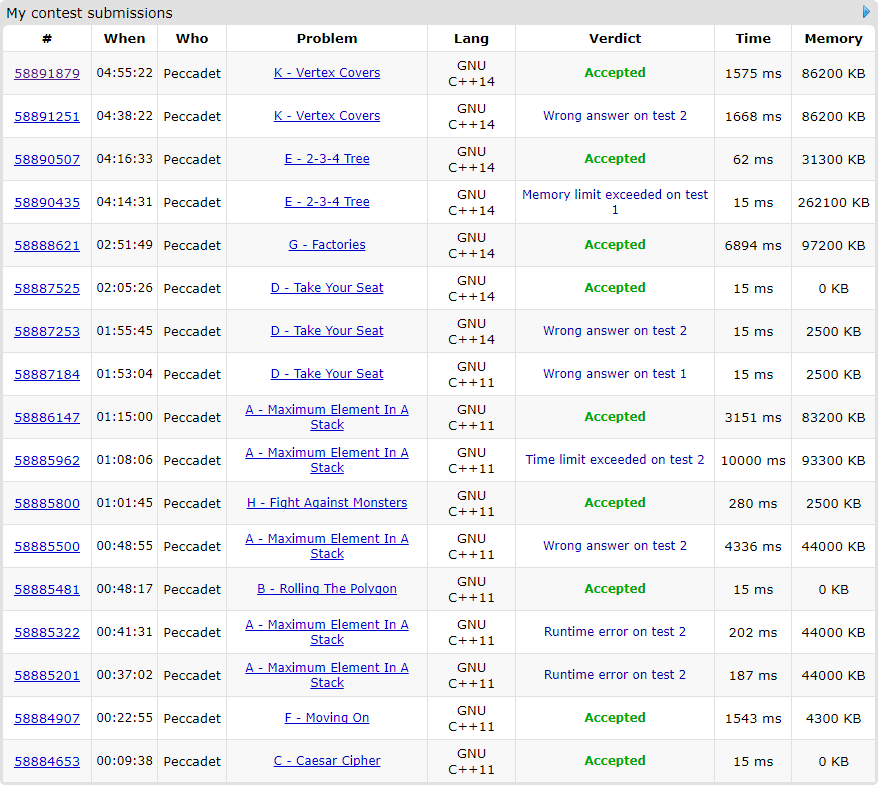
Task: Click the Verdict column header
Action: 615,38
